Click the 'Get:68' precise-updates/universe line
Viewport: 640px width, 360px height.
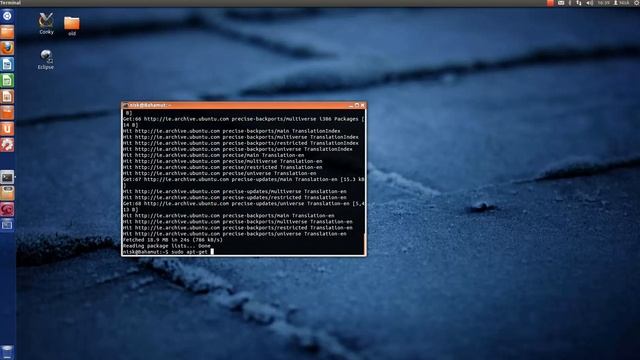coord(243,203)
